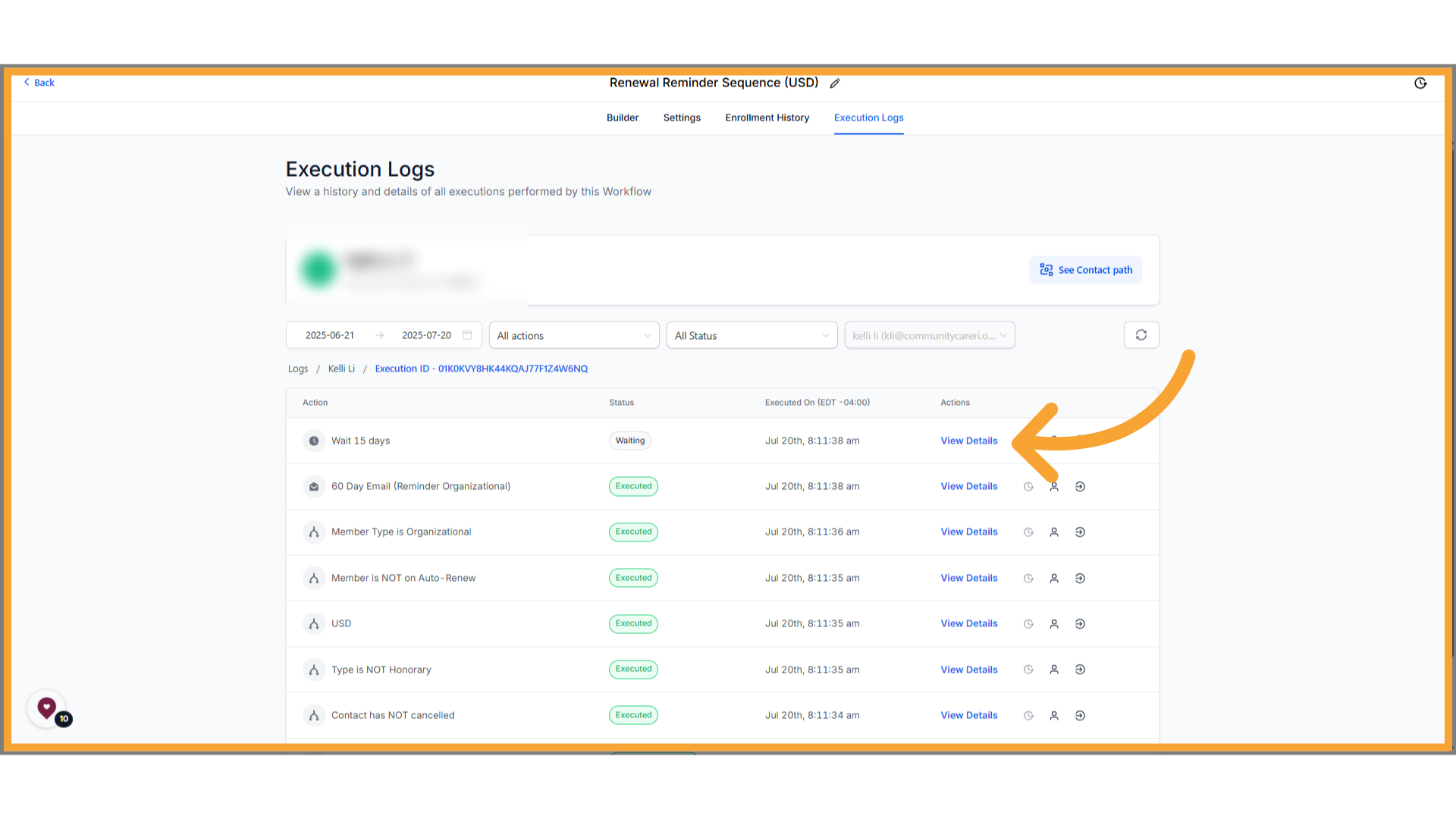Click the 2025-06-21 start date field

329,334
